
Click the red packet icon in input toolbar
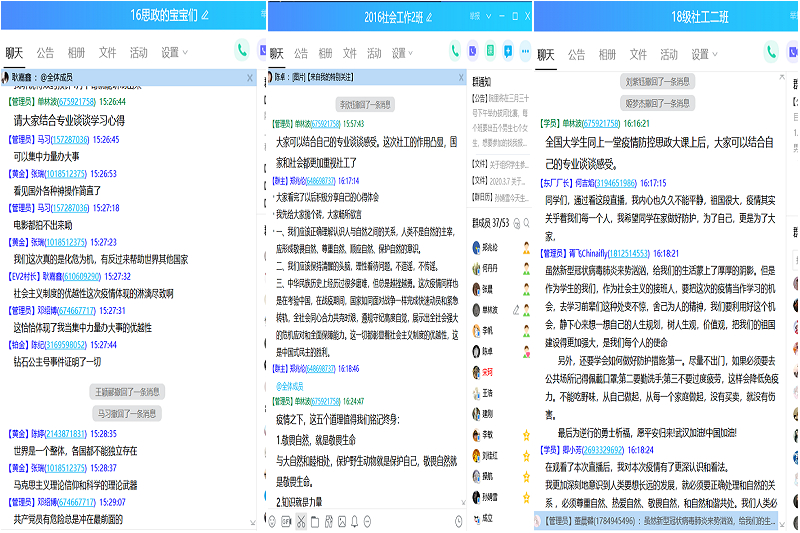[x=329, y=521]
